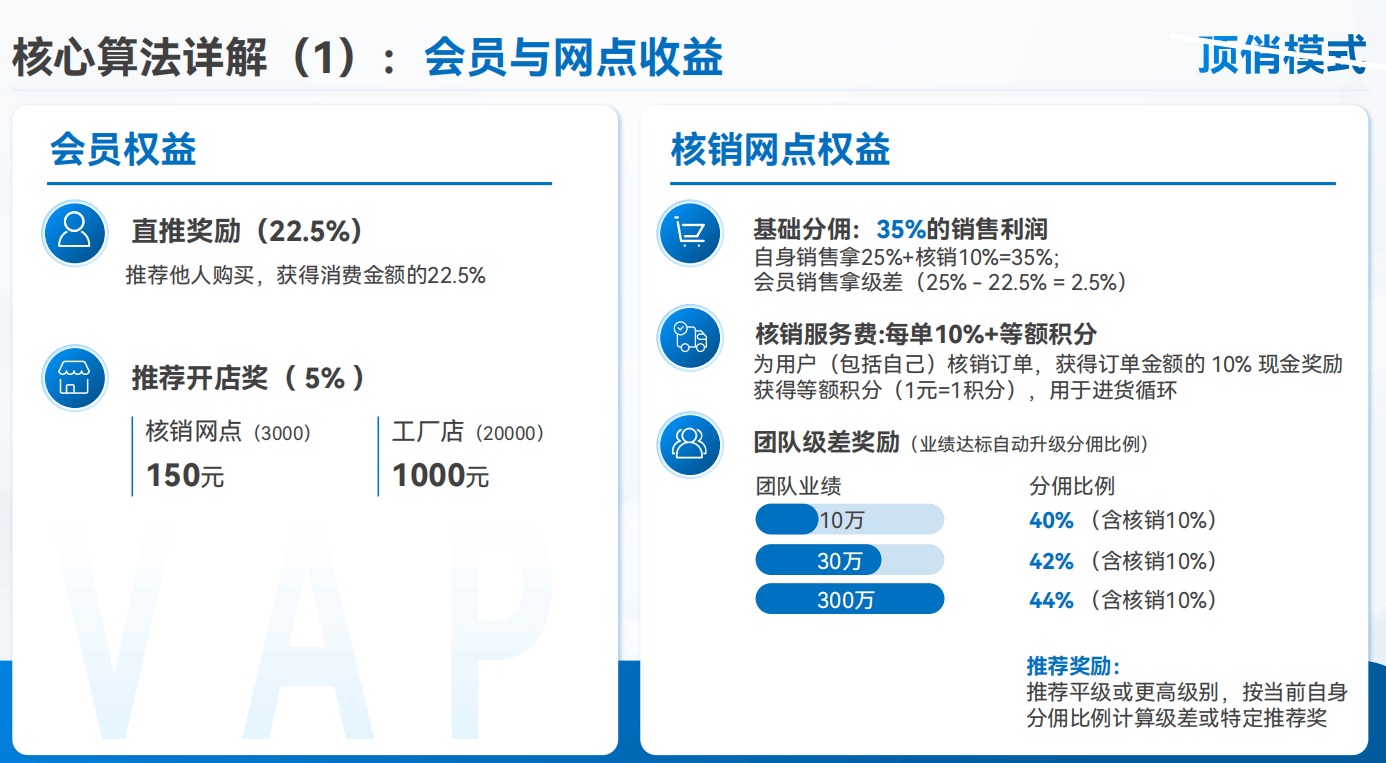Click the person icon beside 直推奖励
The height and width of the screenshot is (763, 1386).
[75, 232]
